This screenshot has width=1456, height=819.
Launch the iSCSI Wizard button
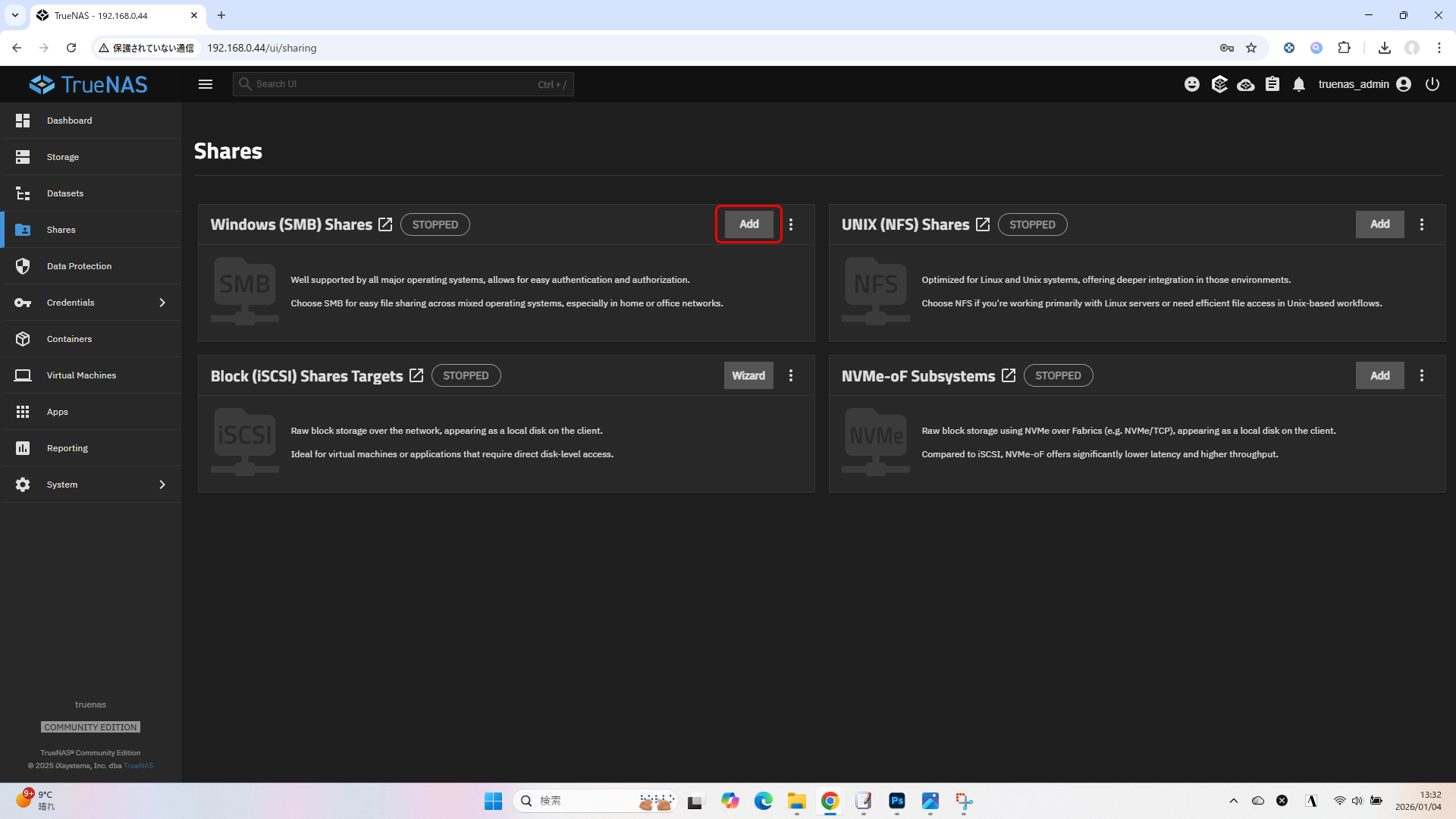(x=748, y=375)
